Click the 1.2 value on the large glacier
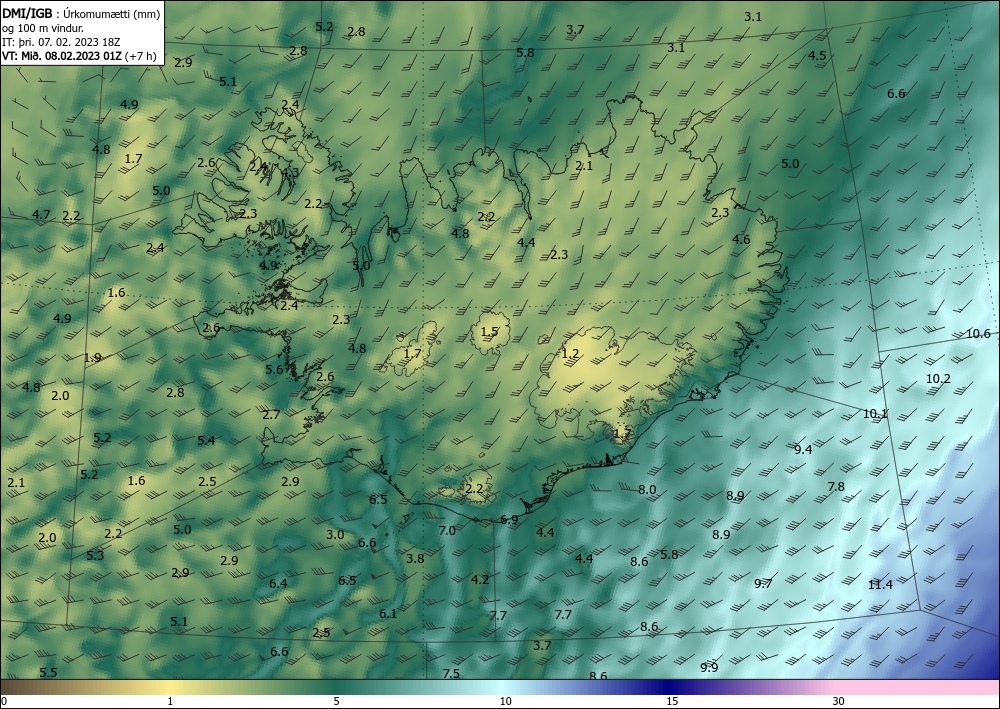 (570, 354)
